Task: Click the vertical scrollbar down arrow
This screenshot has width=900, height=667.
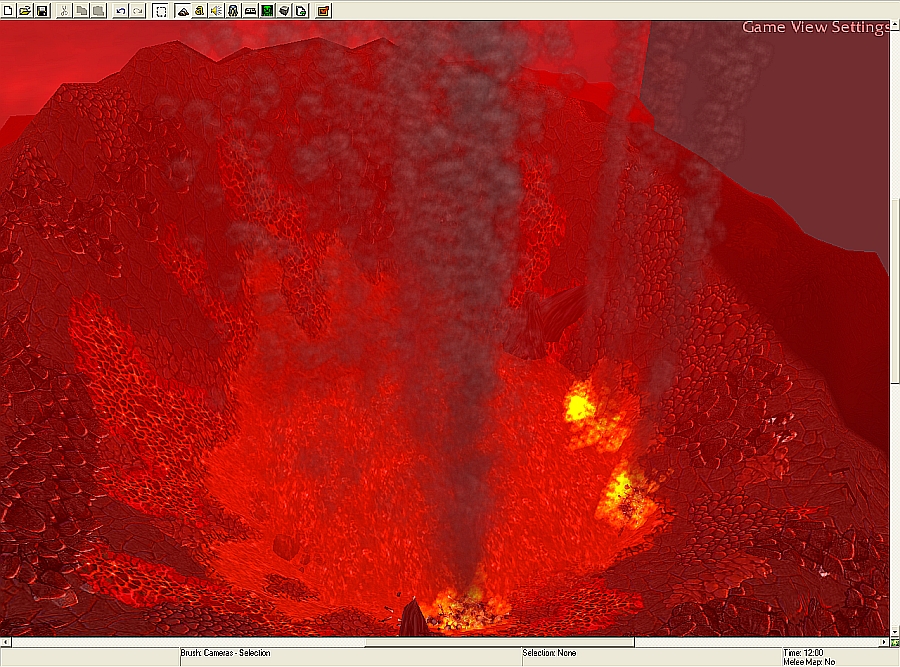Action: coord(895,631)
